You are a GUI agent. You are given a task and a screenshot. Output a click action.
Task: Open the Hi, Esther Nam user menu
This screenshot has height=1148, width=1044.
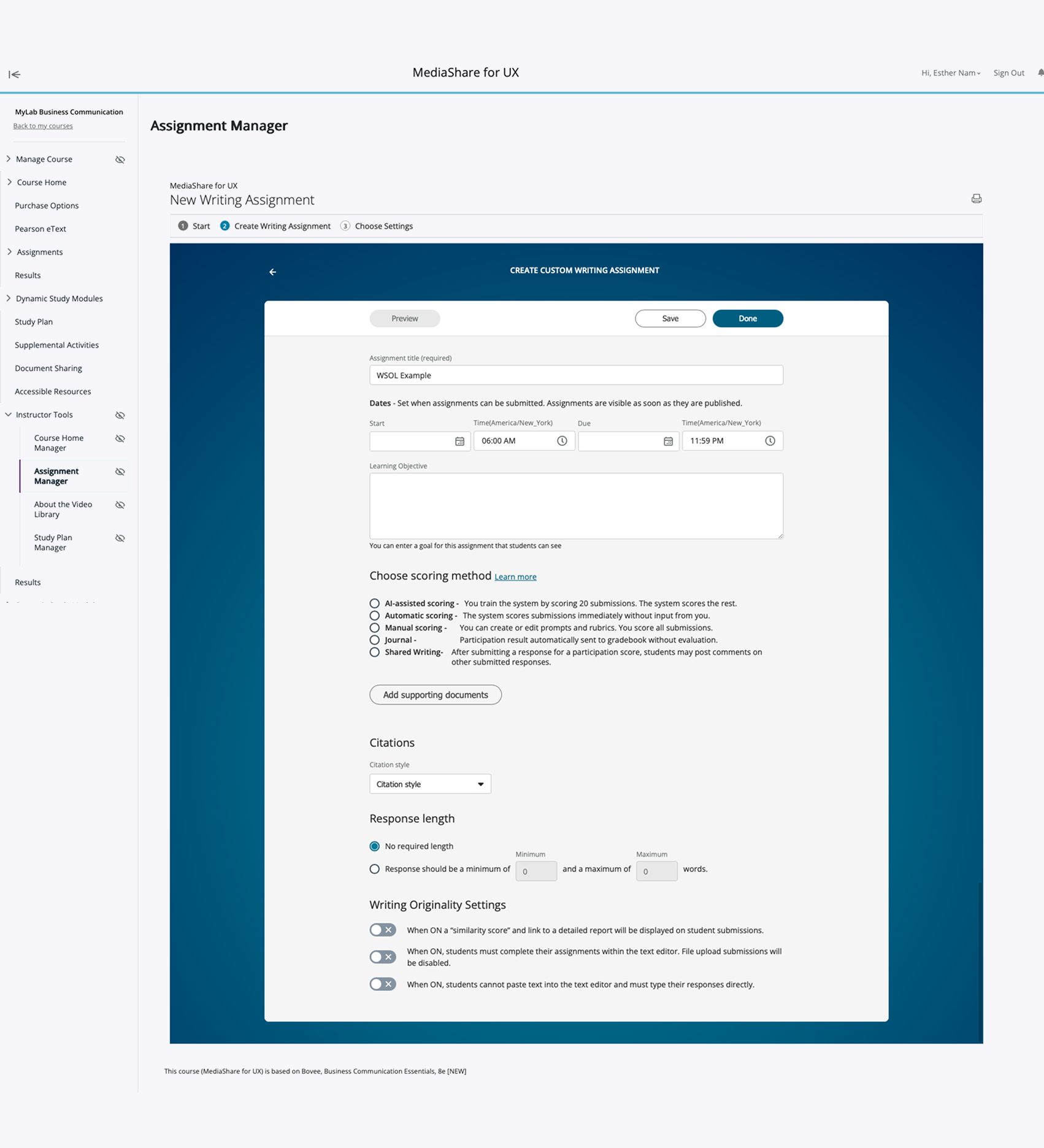tap(951, 73)
